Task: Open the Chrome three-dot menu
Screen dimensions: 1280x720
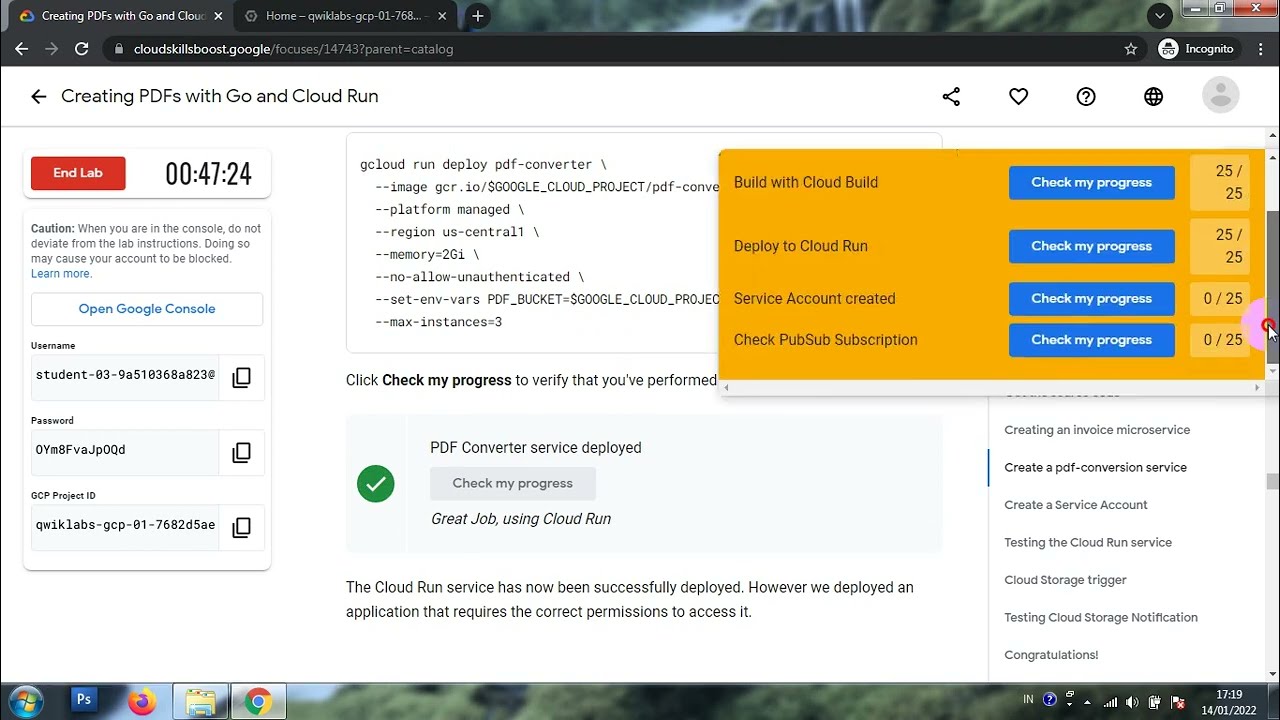Action: 1259,49
